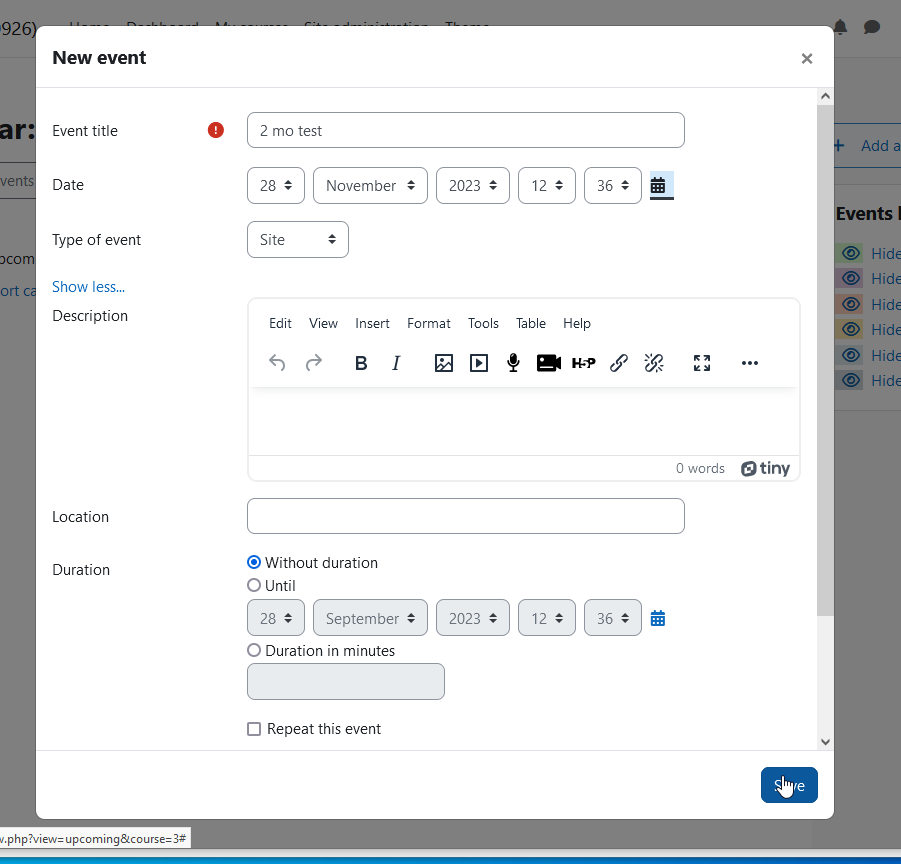The height and width of the screenshot is (864, 901).
Task: Select the Without duration option
Action: coord(254,562)
